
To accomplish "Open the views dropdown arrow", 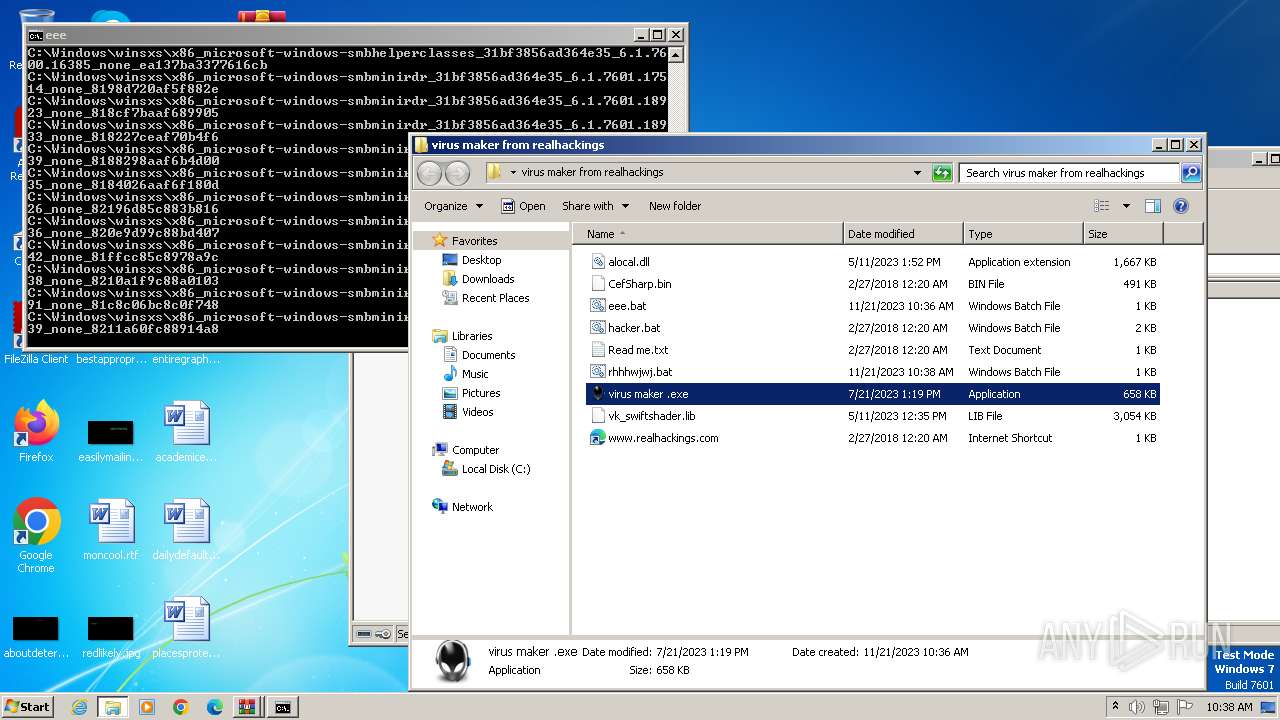I will (x=1126, y=206).
